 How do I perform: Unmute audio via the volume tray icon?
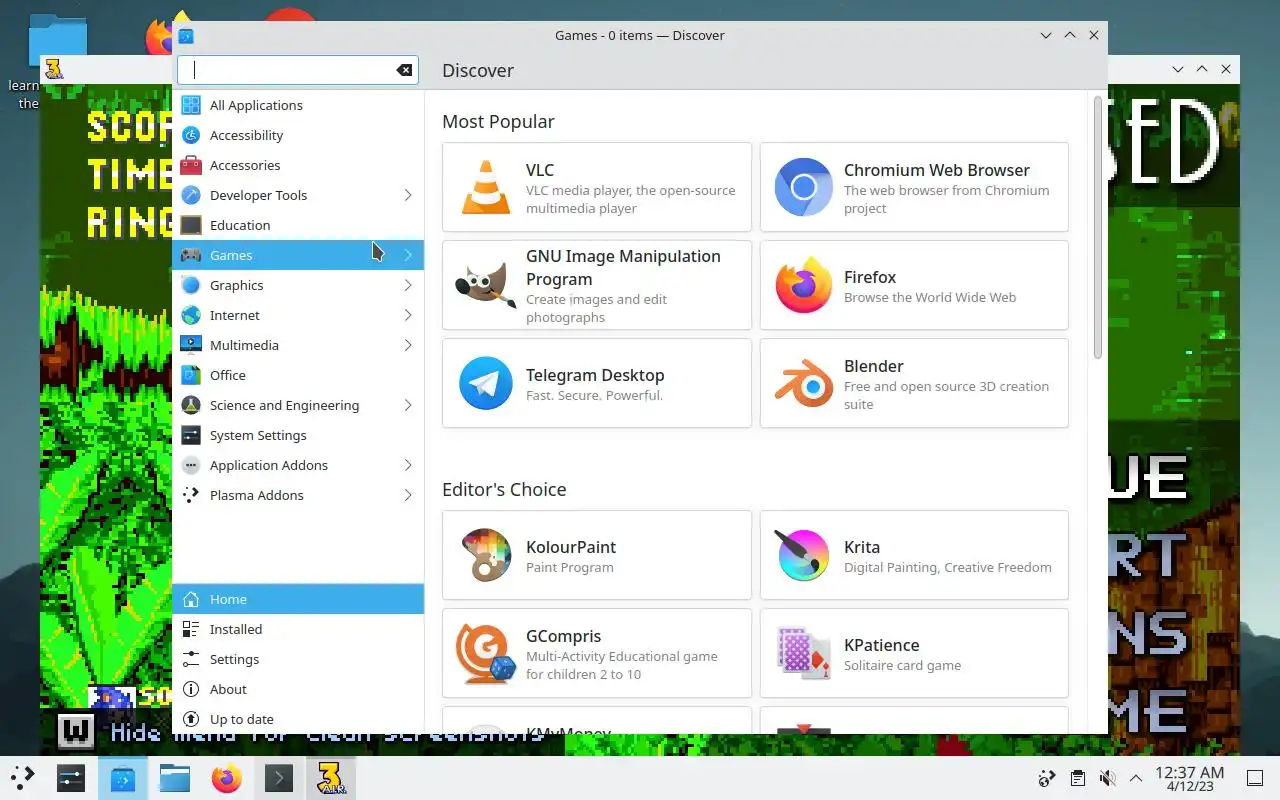pyautogui.click(x=1107, y=778)
